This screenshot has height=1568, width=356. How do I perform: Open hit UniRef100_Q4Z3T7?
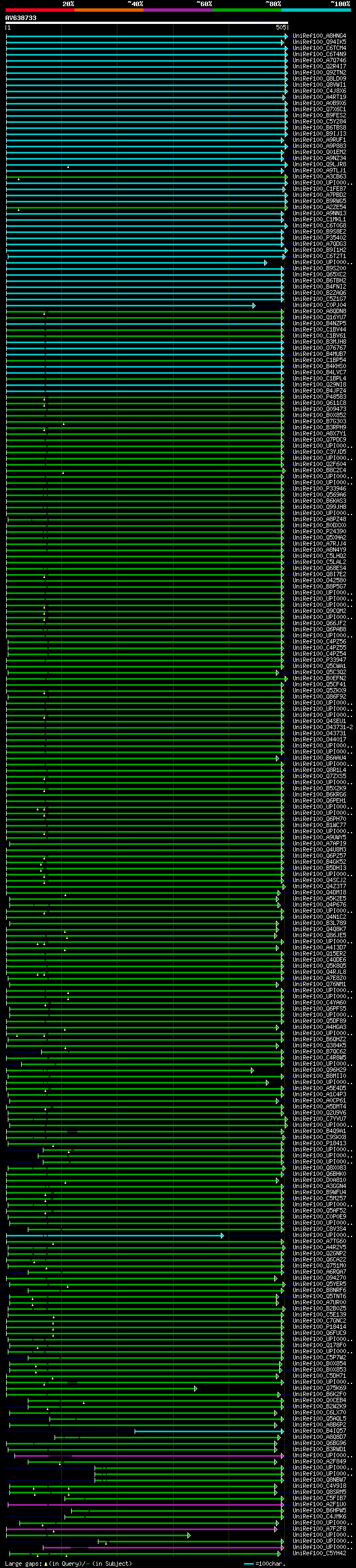pos(319,886)
